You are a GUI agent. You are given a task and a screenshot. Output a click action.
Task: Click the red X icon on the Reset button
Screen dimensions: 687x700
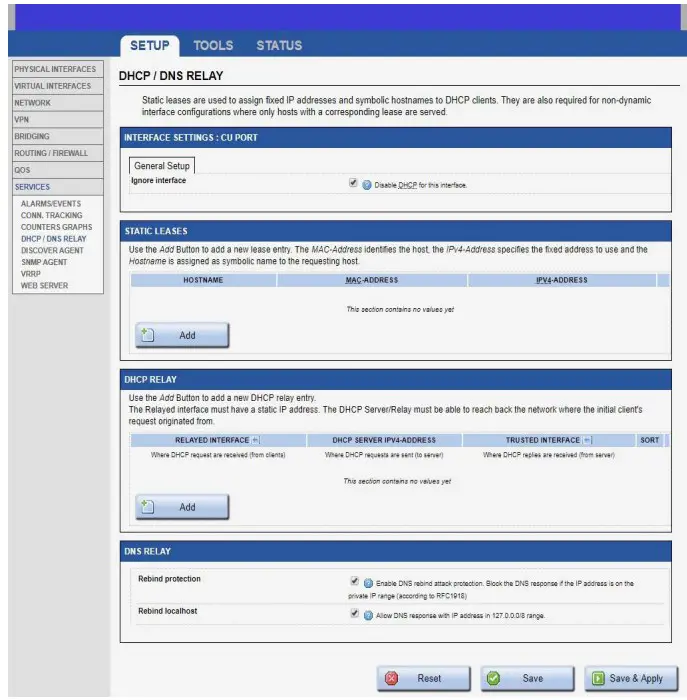click(x=391, y=678)
